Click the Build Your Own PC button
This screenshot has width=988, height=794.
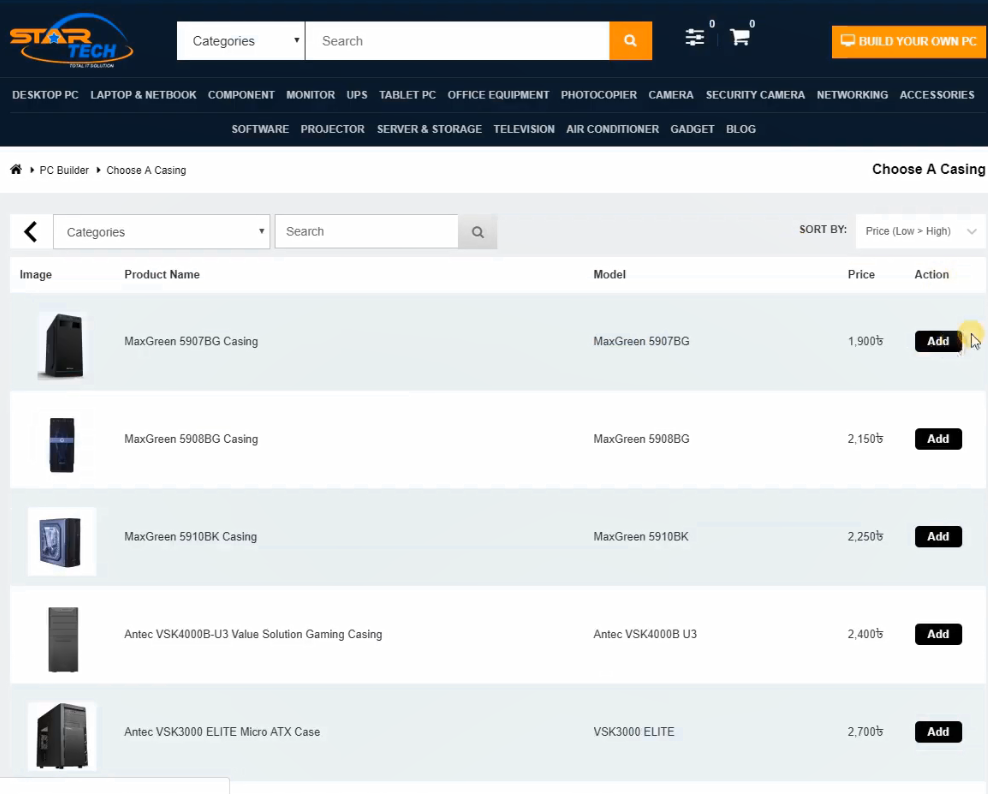point(908,42)
